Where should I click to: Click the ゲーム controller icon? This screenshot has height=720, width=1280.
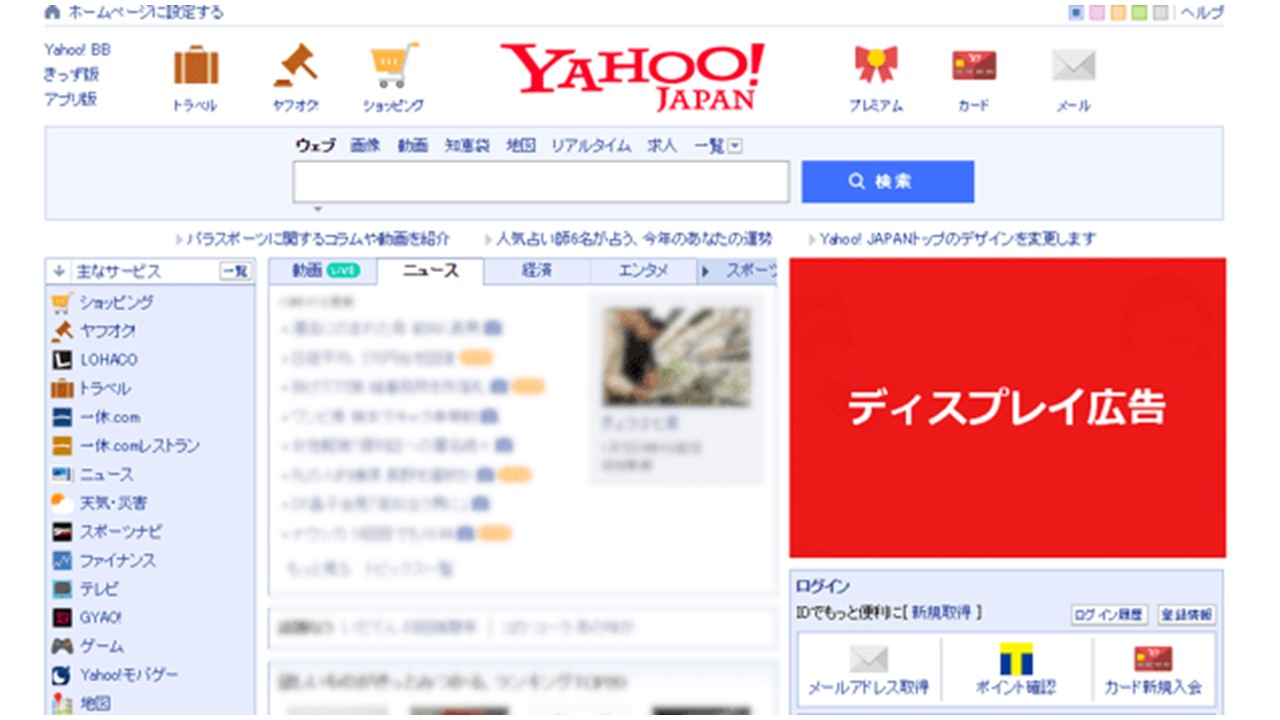[x=62, y=647]
